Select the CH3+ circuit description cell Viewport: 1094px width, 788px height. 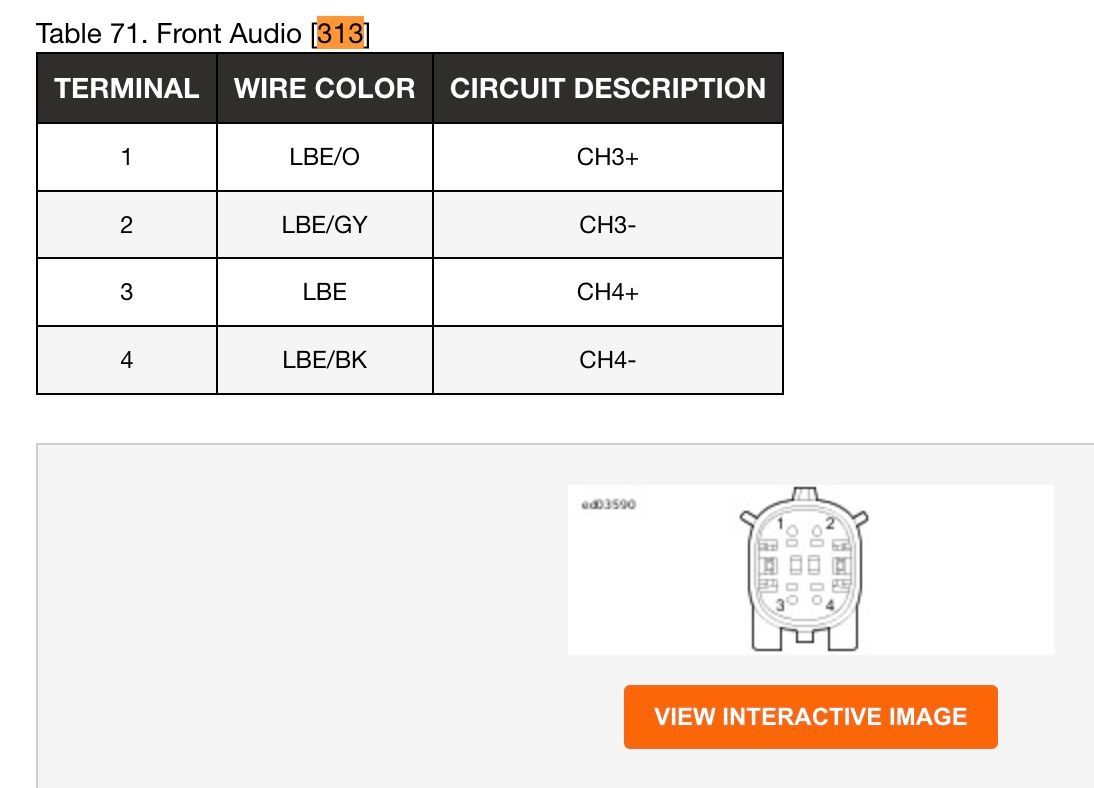tap(607, 157)
